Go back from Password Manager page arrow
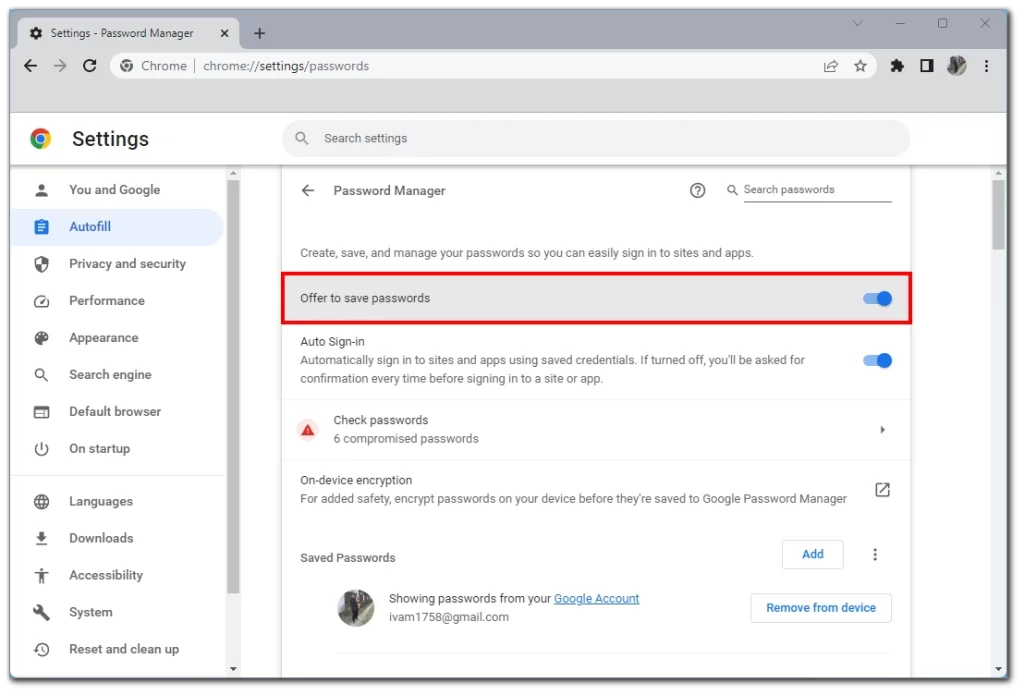The width and height of the screenshot is (1024, 695). 308,191
